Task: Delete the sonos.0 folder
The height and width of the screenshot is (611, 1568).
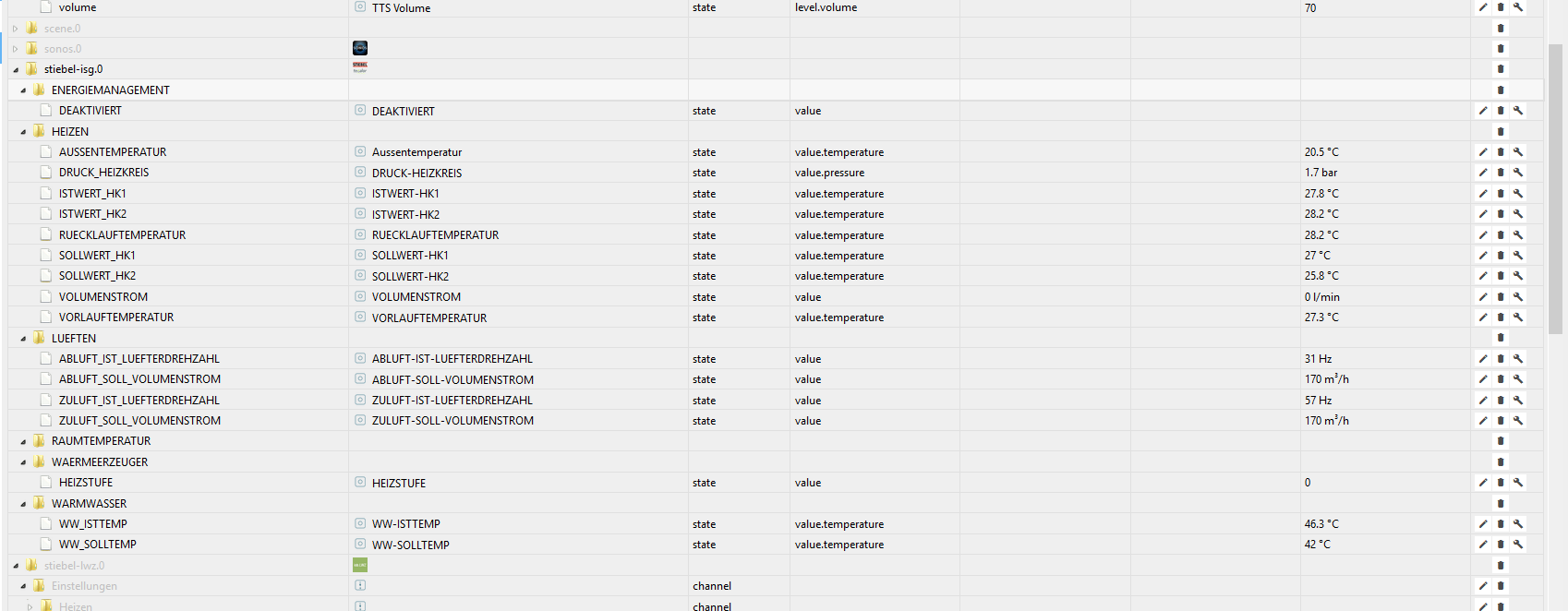Action: click(x=1501, y=49)
